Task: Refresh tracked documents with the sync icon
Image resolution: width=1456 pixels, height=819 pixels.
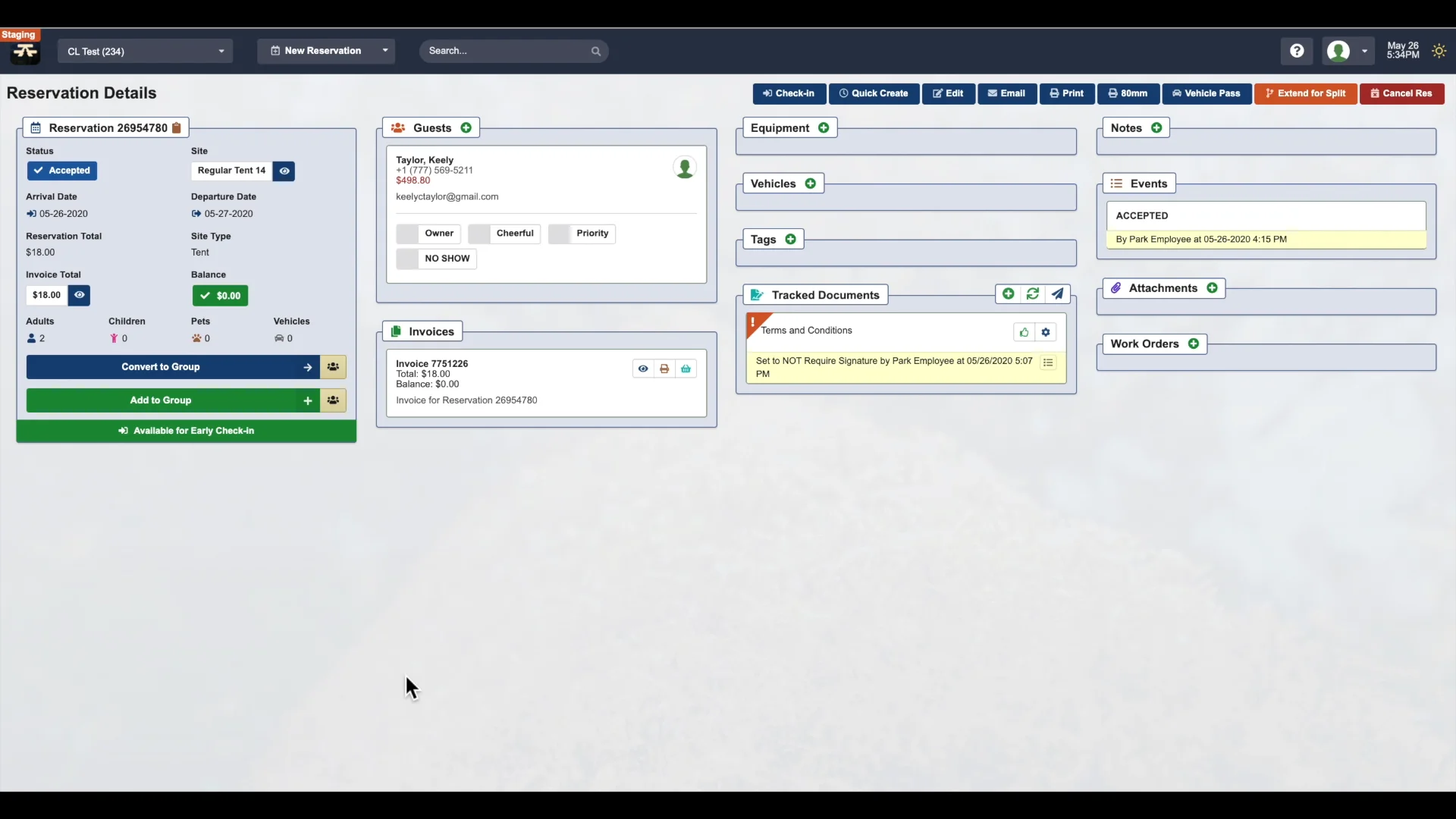Action: click(1033, 293)
